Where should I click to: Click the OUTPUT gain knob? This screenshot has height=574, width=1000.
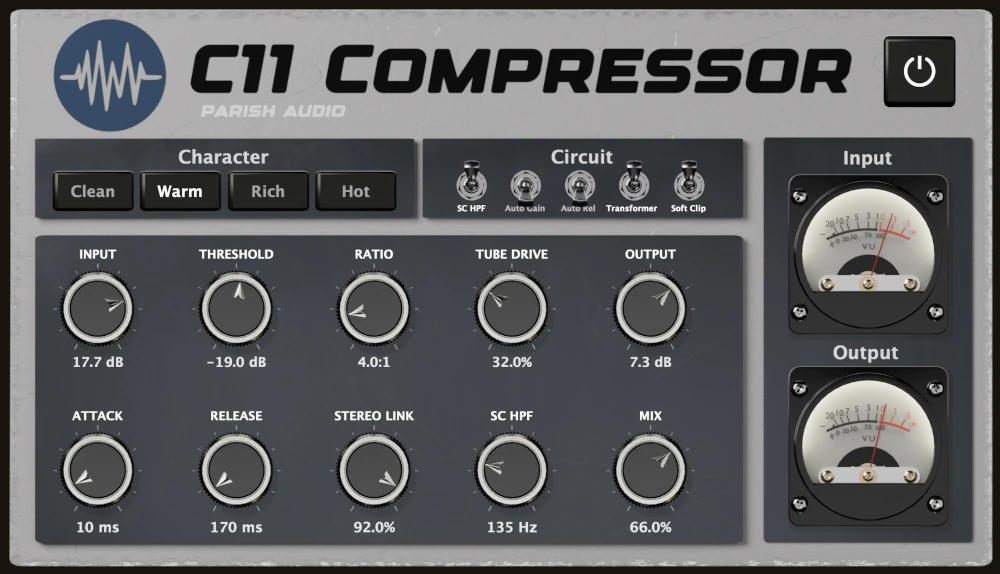coord(650,309)
